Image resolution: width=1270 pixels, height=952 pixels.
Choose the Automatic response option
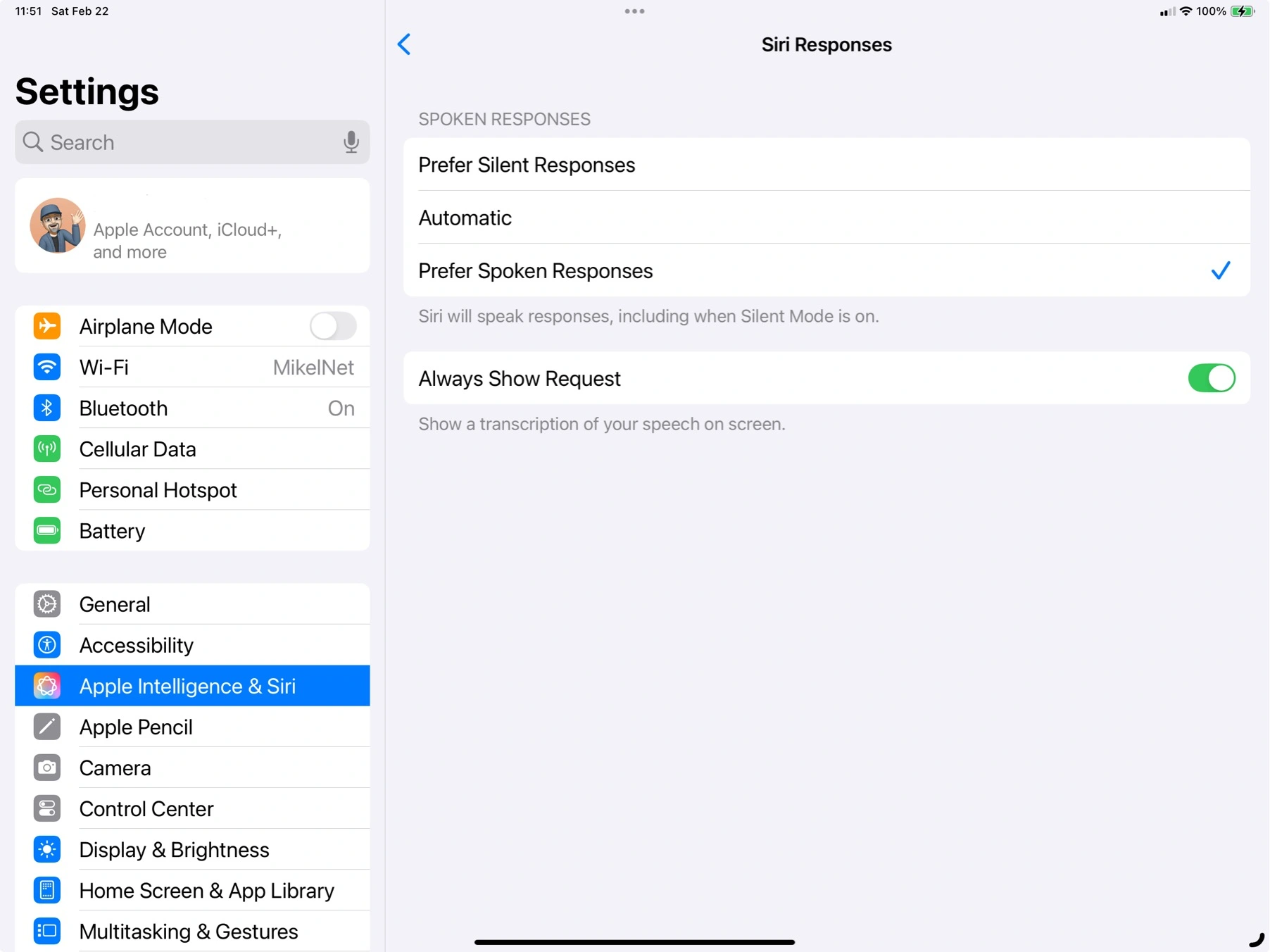pos(826,218)
